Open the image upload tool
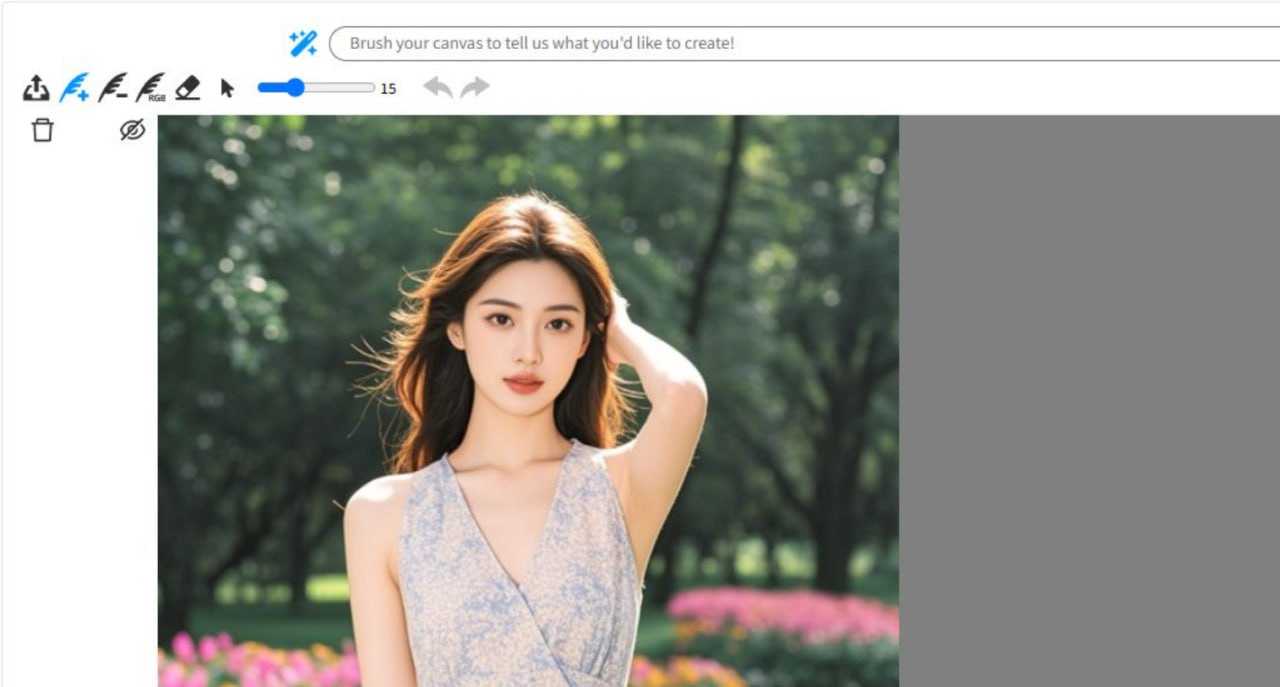The width and height of the screenshot is (1280, 687). point(36,87)
